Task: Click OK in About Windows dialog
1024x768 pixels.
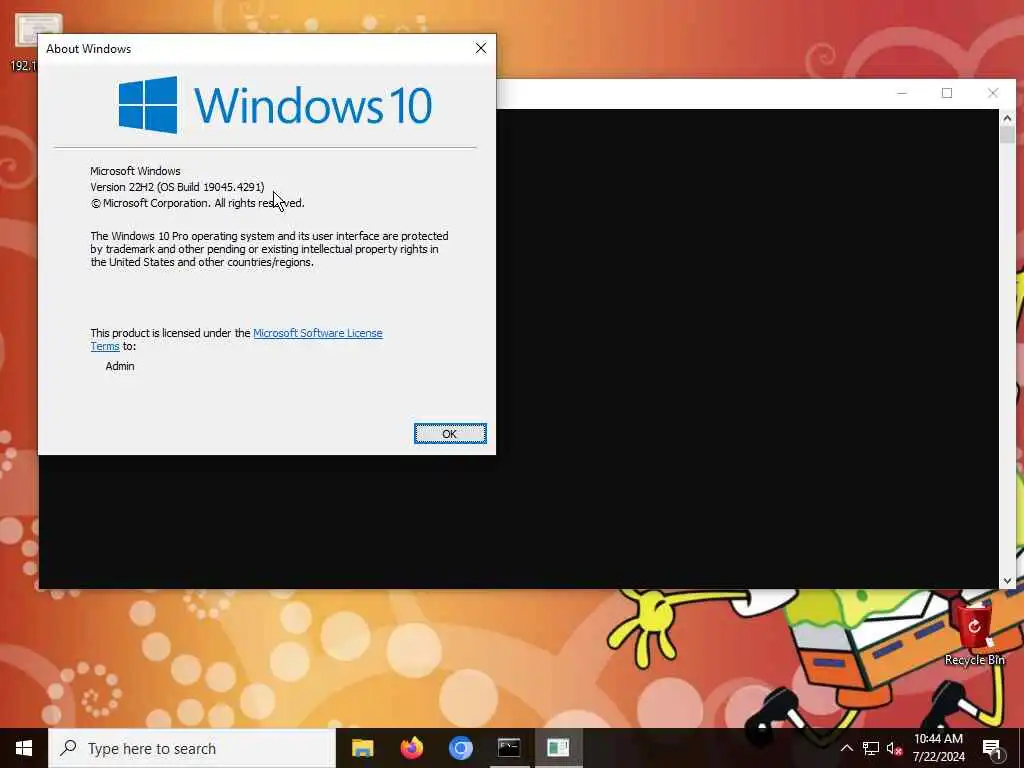Action: [x=450, y=434]
